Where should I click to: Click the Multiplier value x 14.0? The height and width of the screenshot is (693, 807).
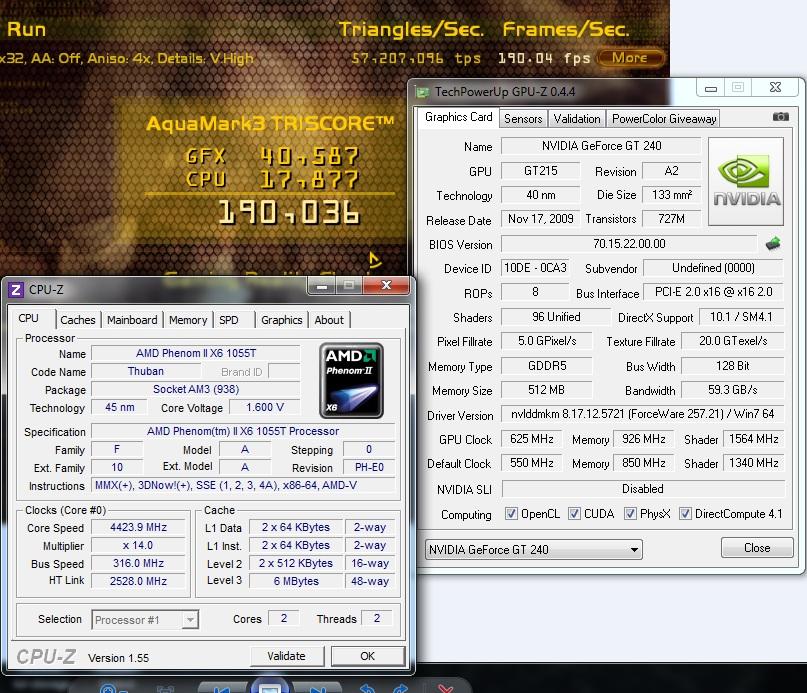pos(138,545)
